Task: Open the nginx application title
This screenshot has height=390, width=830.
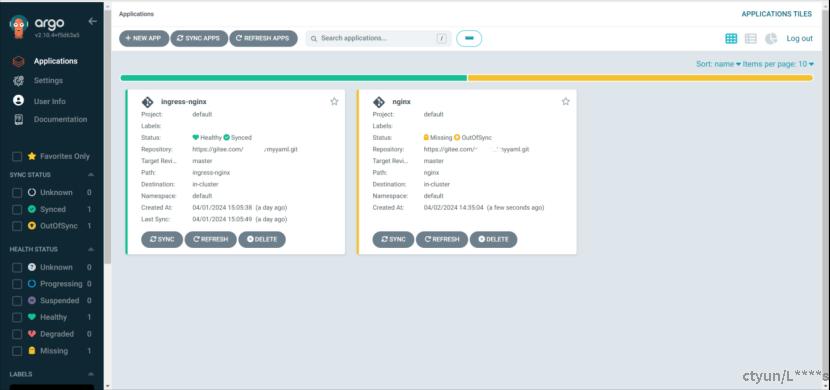Action: [x=402, y=102]
